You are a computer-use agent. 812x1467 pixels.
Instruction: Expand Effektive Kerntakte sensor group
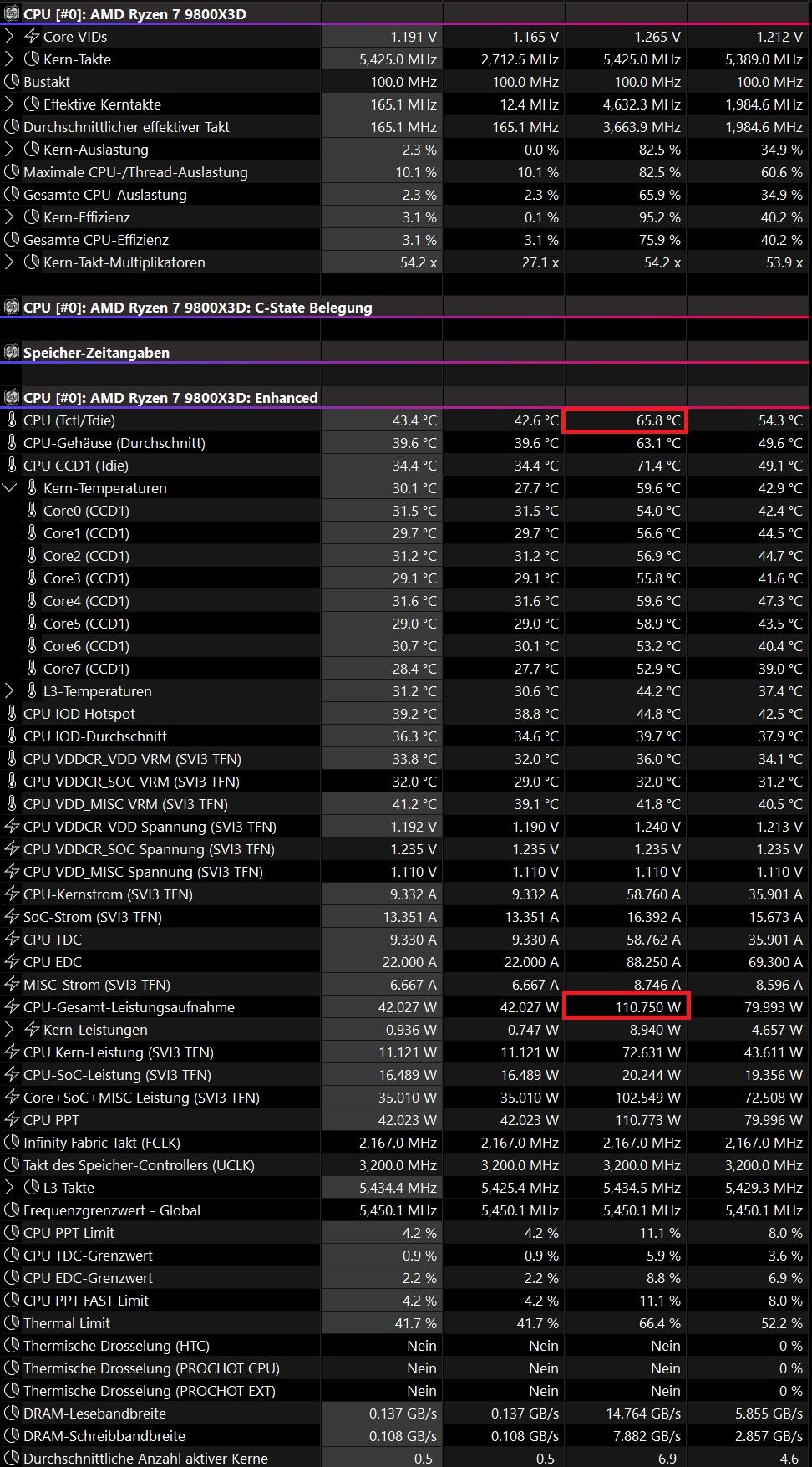pos(9,104)
